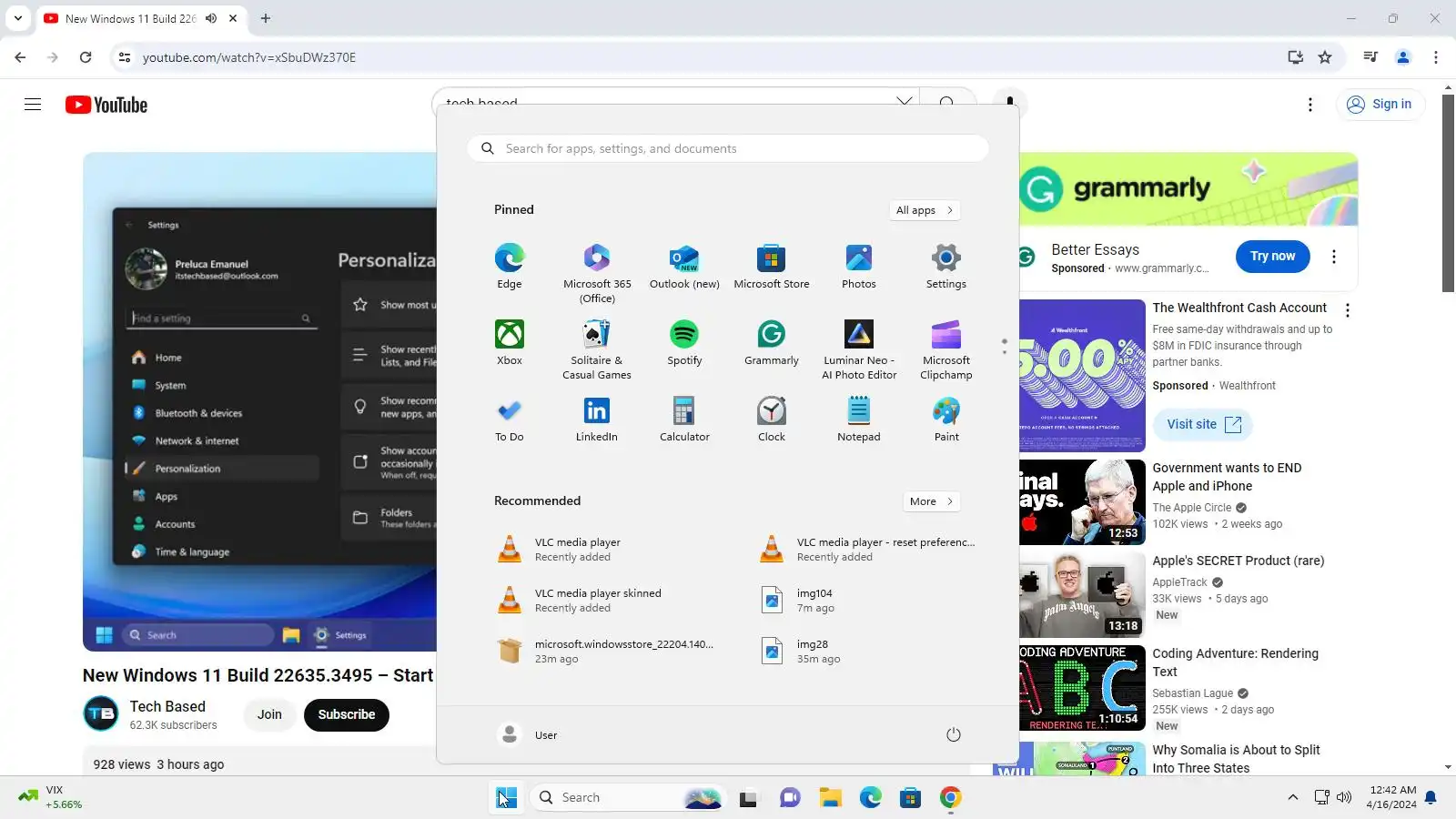Open the Edge app from Pinned

coord(510,266)
